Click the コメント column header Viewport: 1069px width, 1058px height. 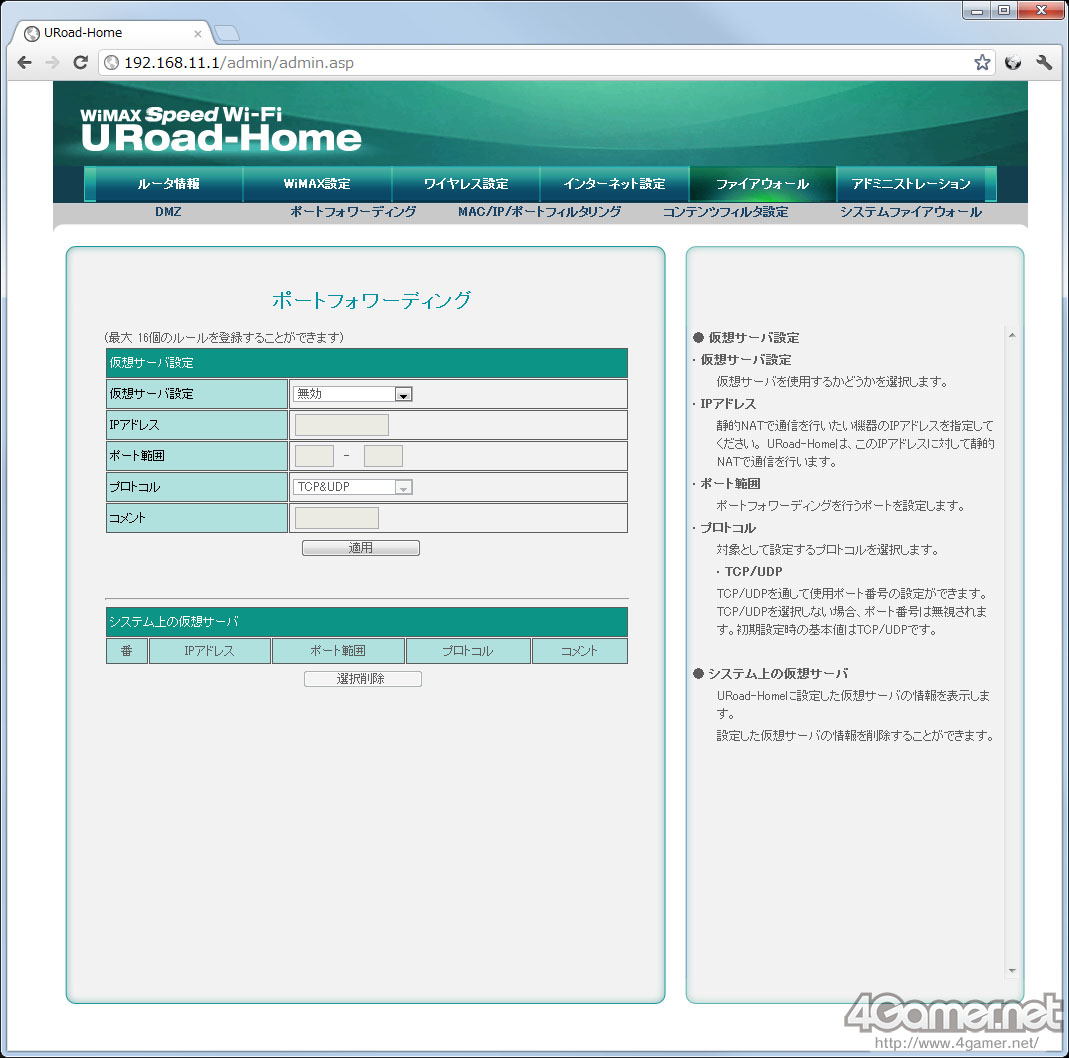click(579, 651)
